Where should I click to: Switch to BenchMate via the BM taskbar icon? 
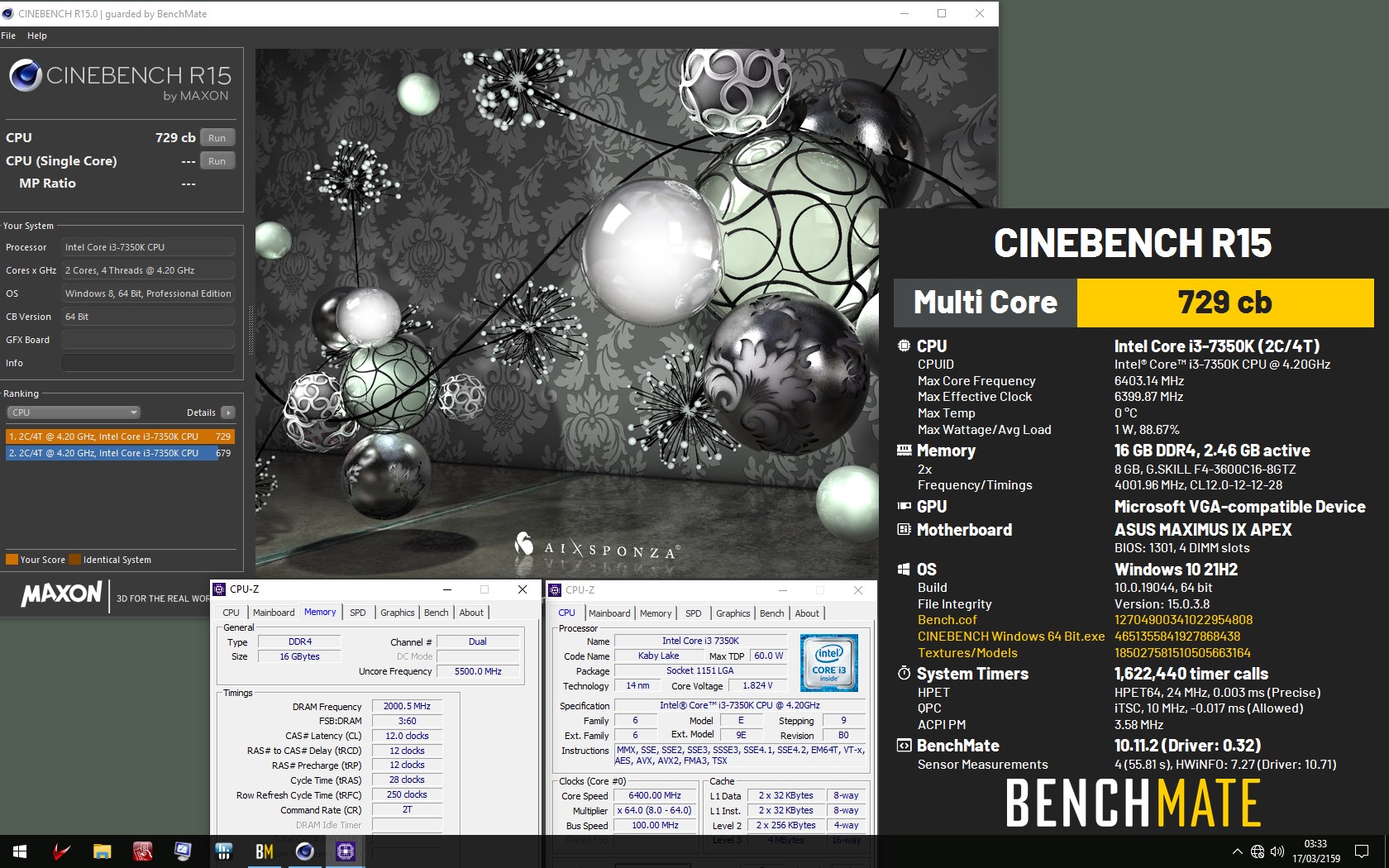click(264, 851)
